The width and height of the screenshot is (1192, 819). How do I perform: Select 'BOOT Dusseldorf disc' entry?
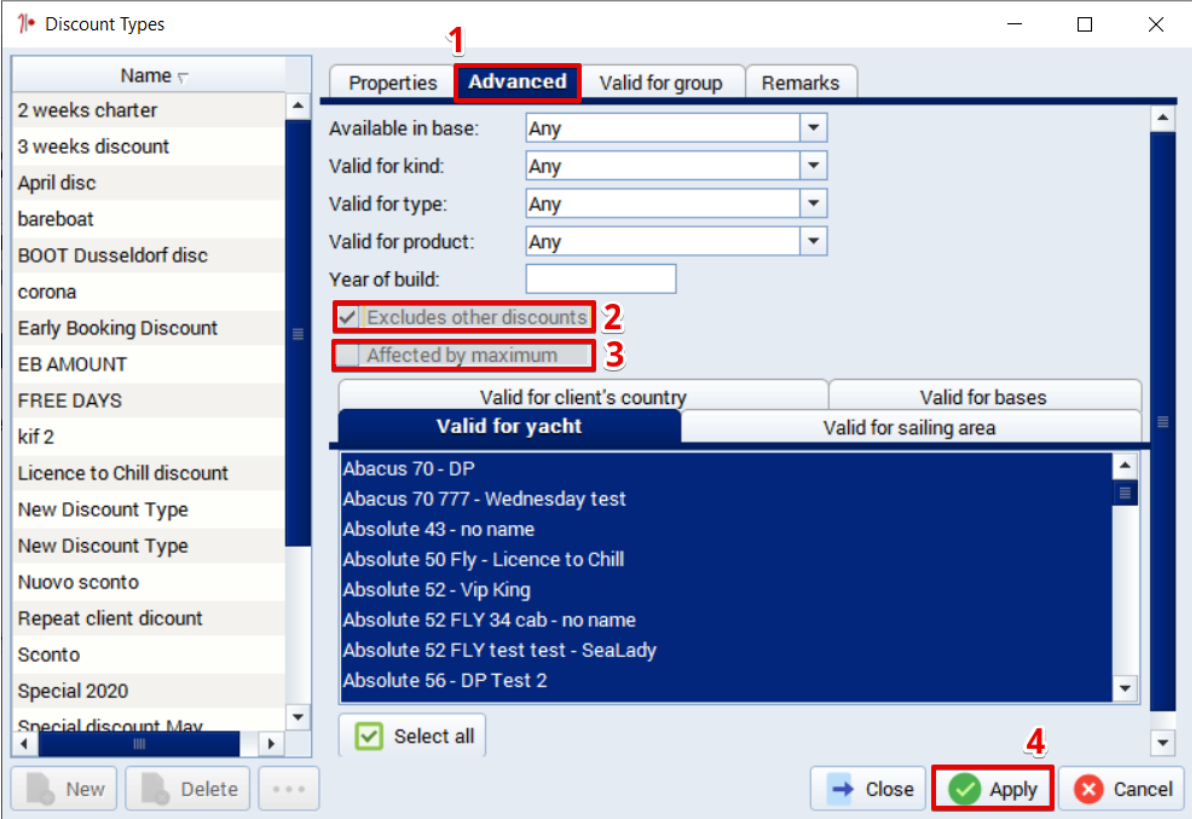pyautogui.click(x=149, y=256)
